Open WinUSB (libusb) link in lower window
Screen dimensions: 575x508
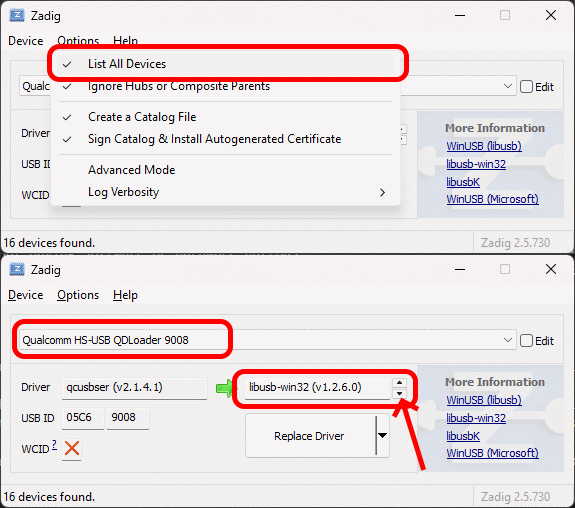click(484, 400)
